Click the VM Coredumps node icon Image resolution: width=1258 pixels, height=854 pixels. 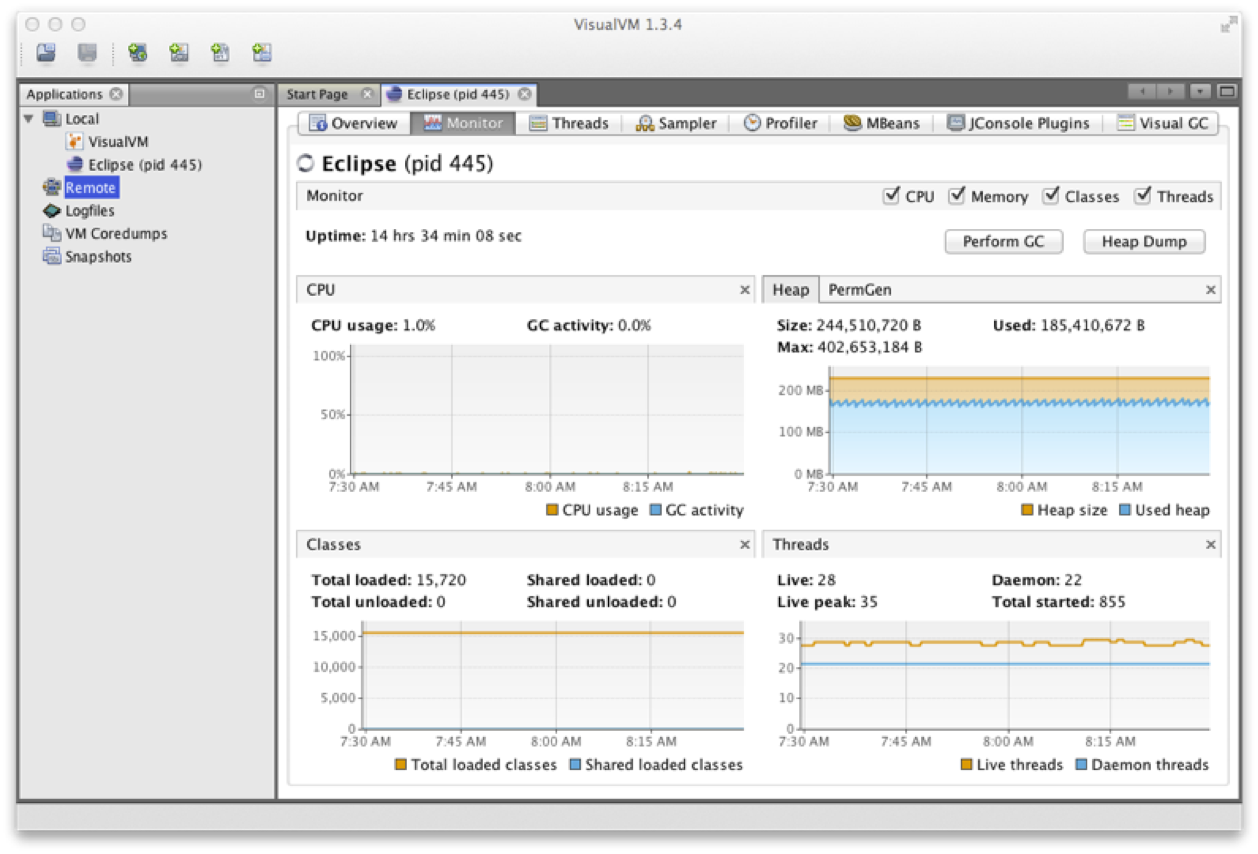pos(51,234)
